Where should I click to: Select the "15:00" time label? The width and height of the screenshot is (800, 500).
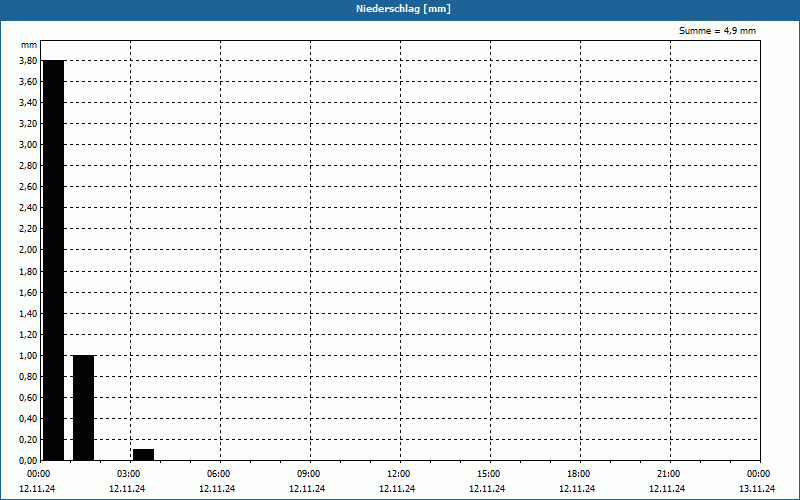click(489, 474)
